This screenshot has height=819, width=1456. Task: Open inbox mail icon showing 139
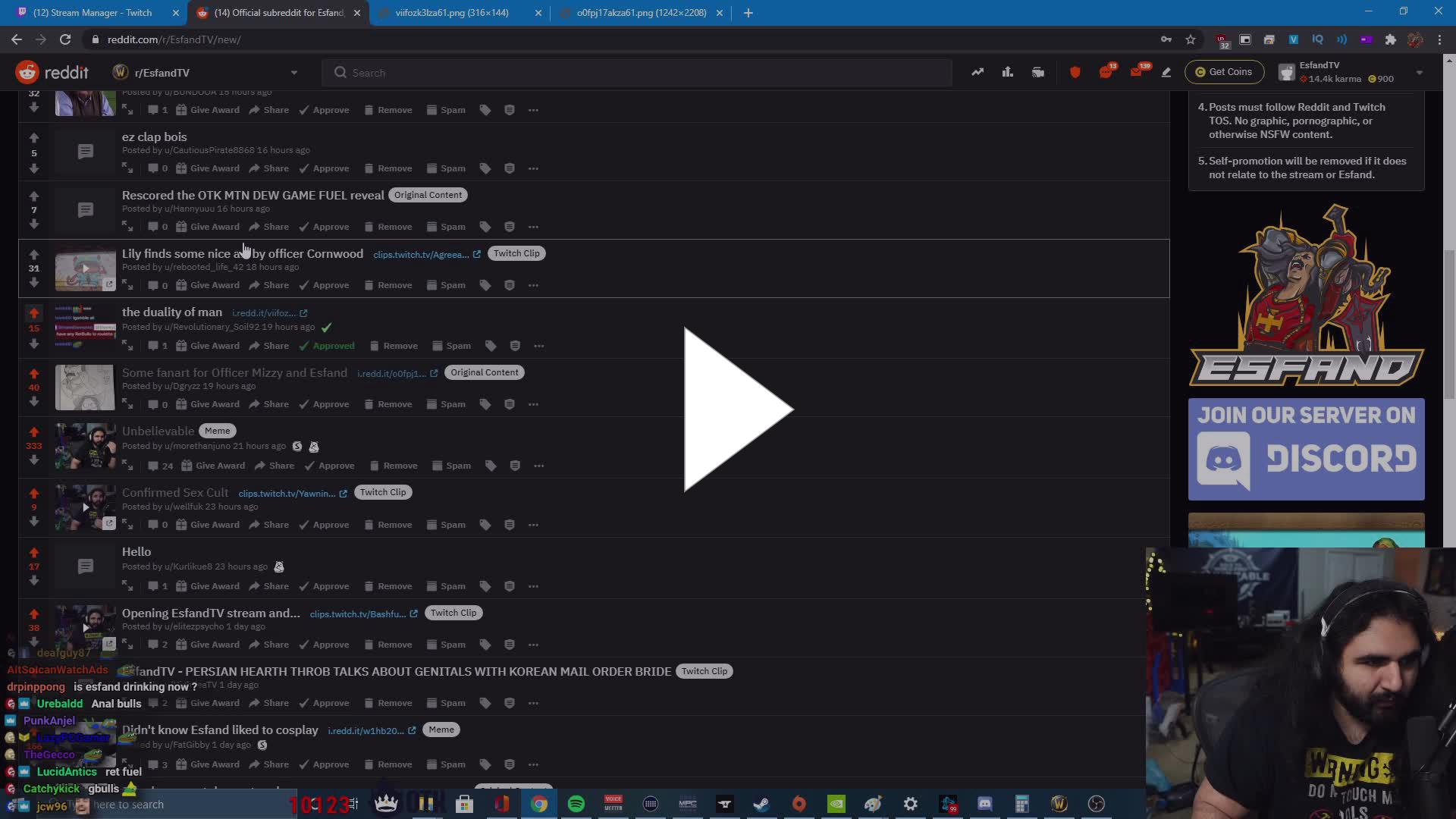pos(1136,72)
